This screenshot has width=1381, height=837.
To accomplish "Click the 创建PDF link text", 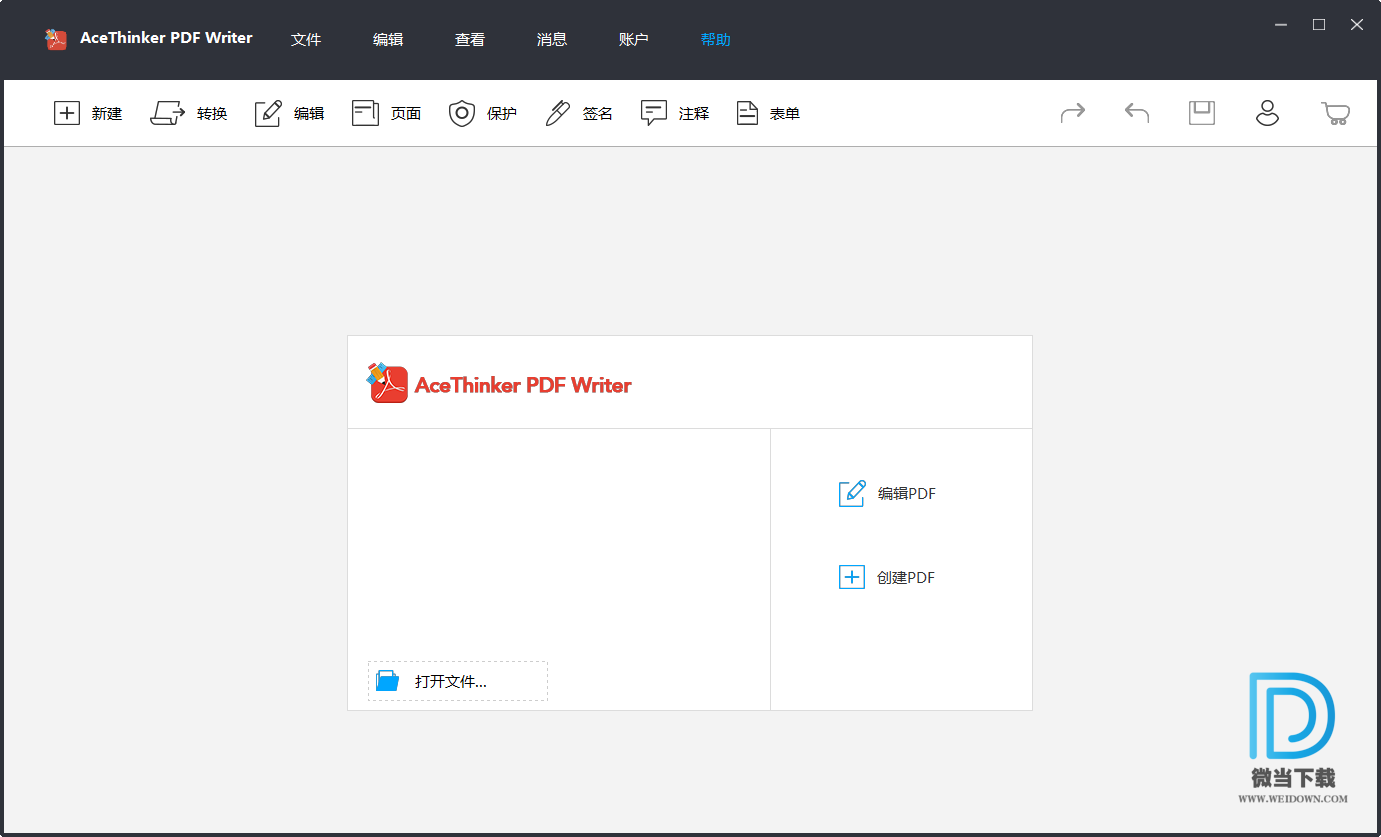I will [x=906, y=577].
